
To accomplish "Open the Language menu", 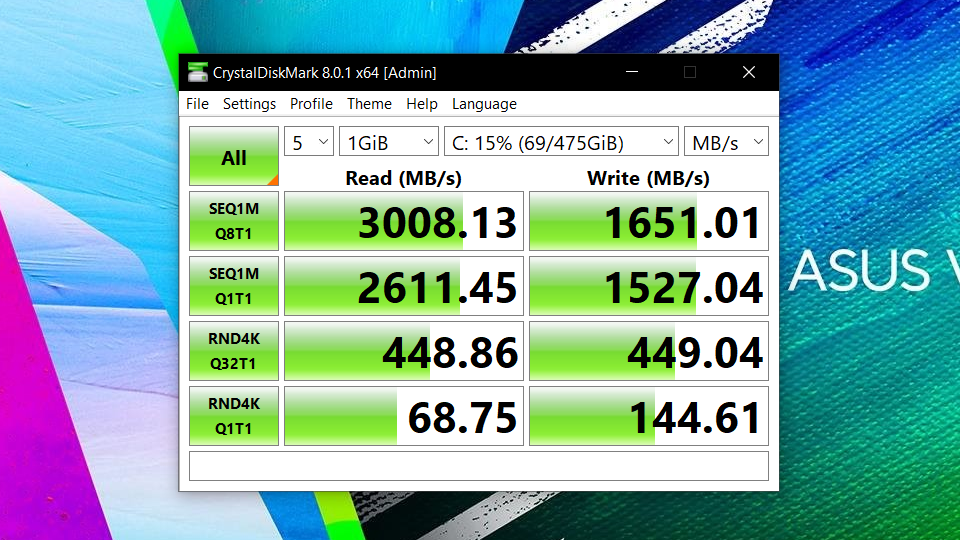I will pos(484,104).
